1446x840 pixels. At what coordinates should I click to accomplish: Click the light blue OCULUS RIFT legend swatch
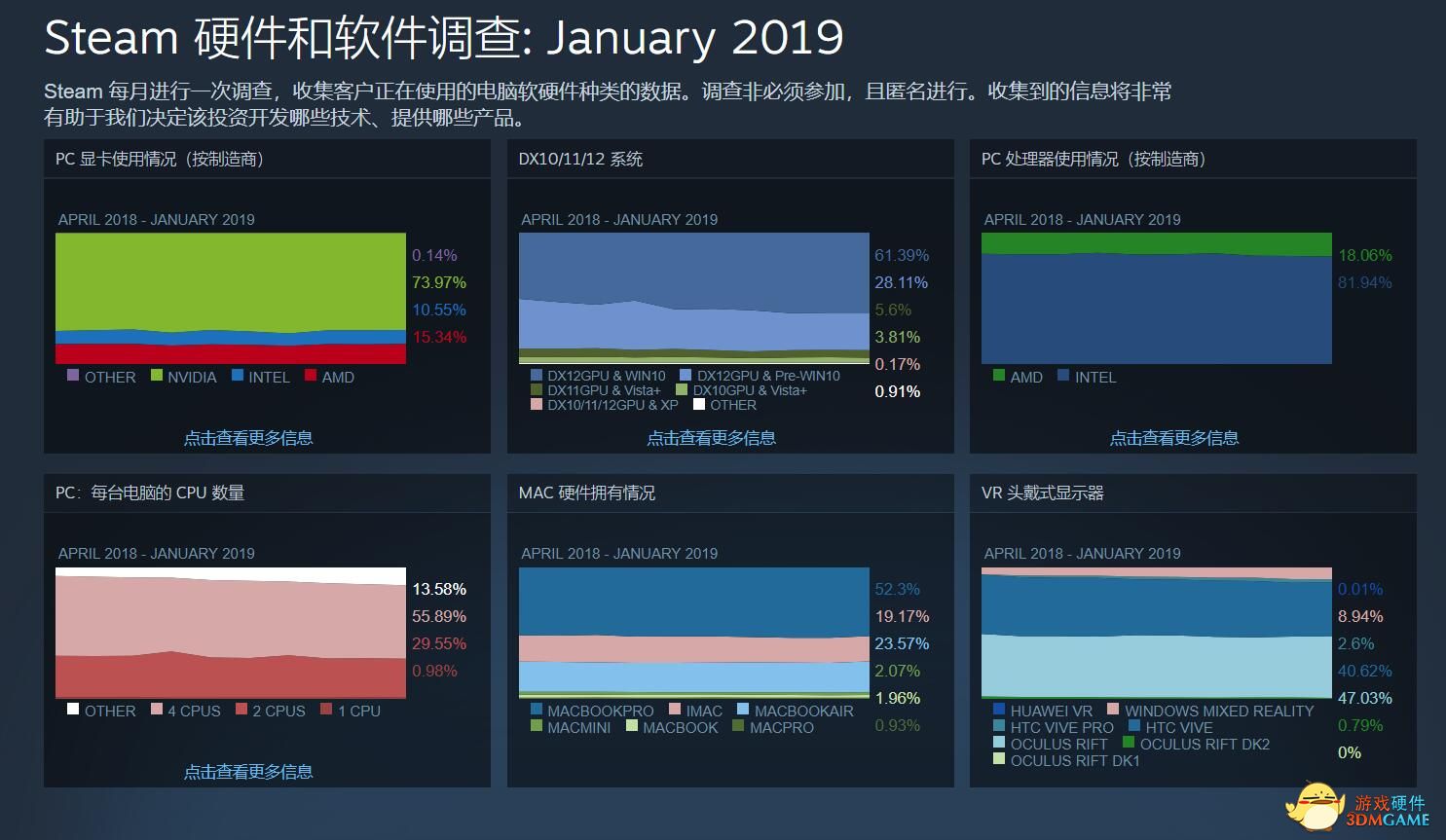pos(999,743)
